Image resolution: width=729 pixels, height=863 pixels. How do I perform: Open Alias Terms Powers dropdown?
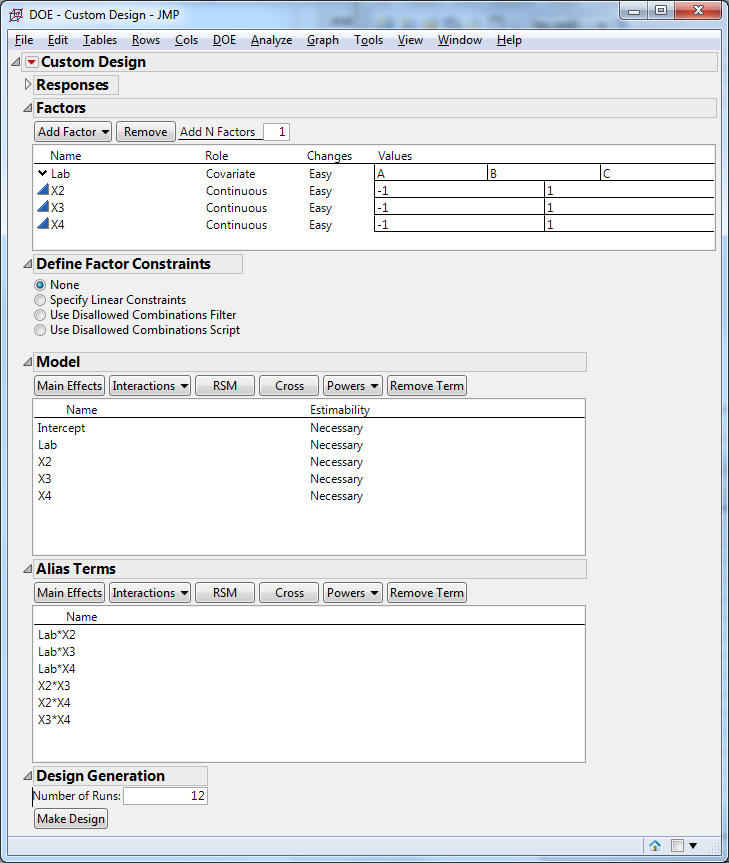pos(353,593)
